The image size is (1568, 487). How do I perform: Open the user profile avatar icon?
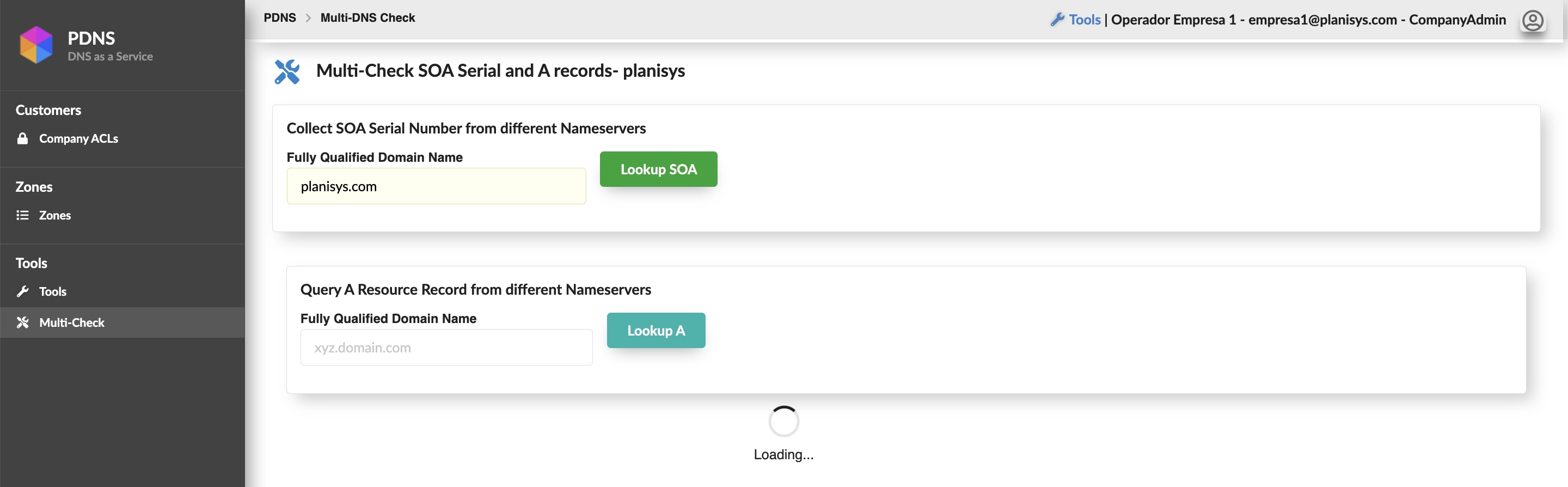pyautogui.click(x=1532, y=21)
